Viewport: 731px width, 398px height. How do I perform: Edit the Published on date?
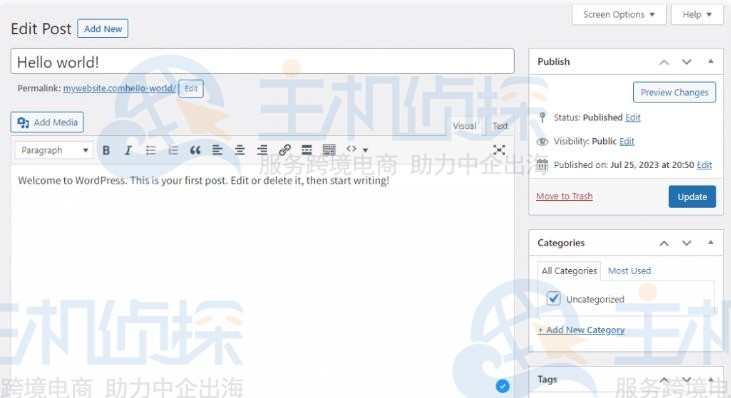coord(704,165)
